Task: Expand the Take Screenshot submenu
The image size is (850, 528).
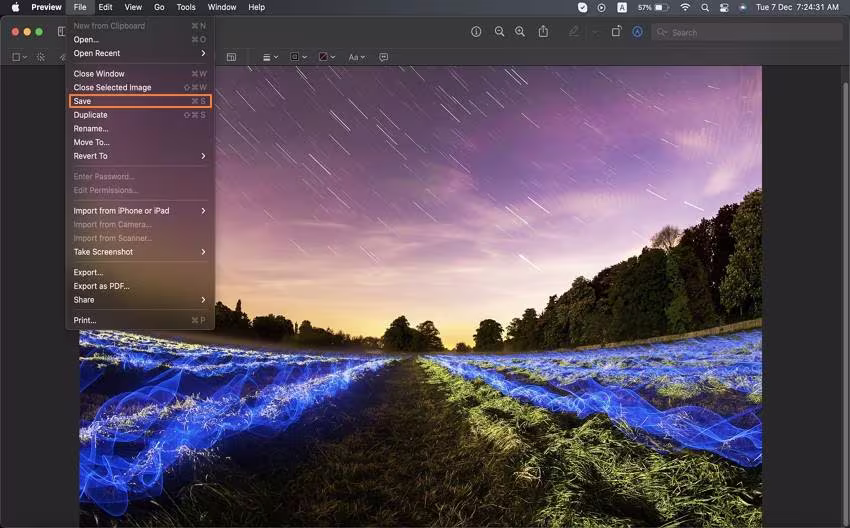Action: tap(140, 252)
